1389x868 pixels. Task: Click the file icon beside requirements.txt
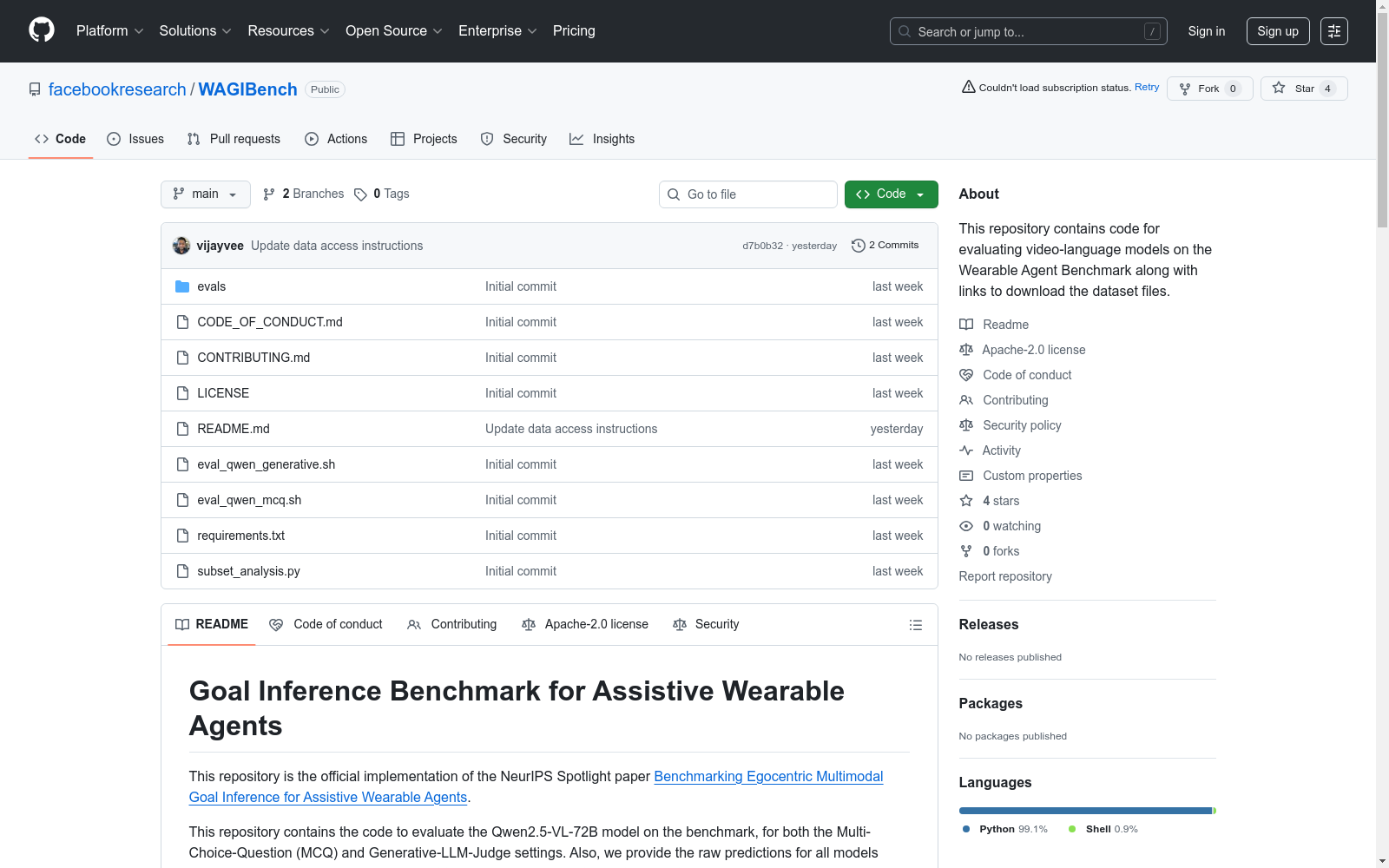coord(182,536)
